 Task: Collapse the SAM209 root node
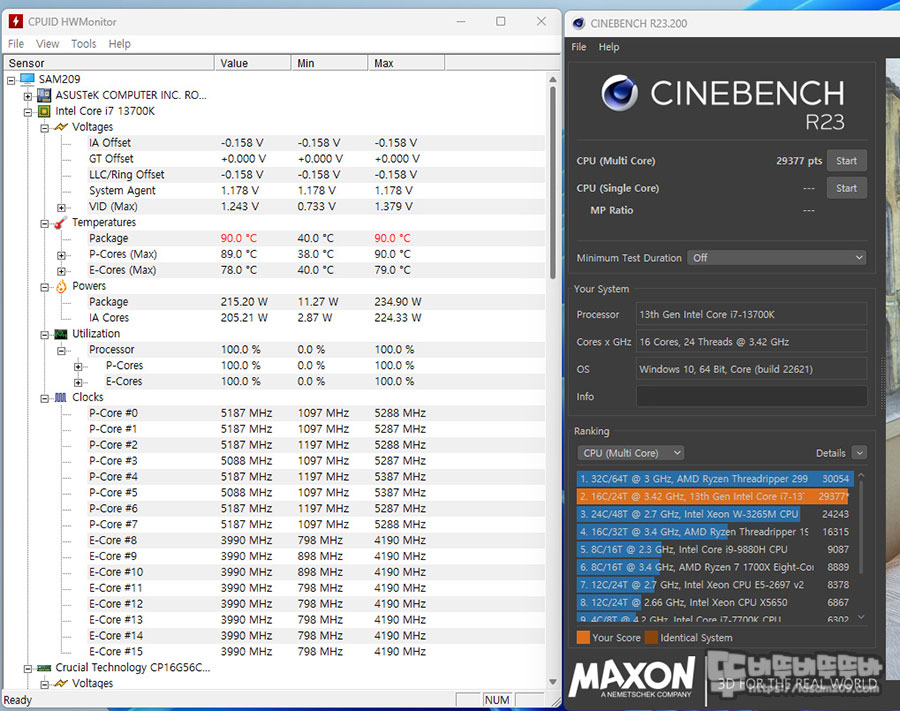click(11, 80)
